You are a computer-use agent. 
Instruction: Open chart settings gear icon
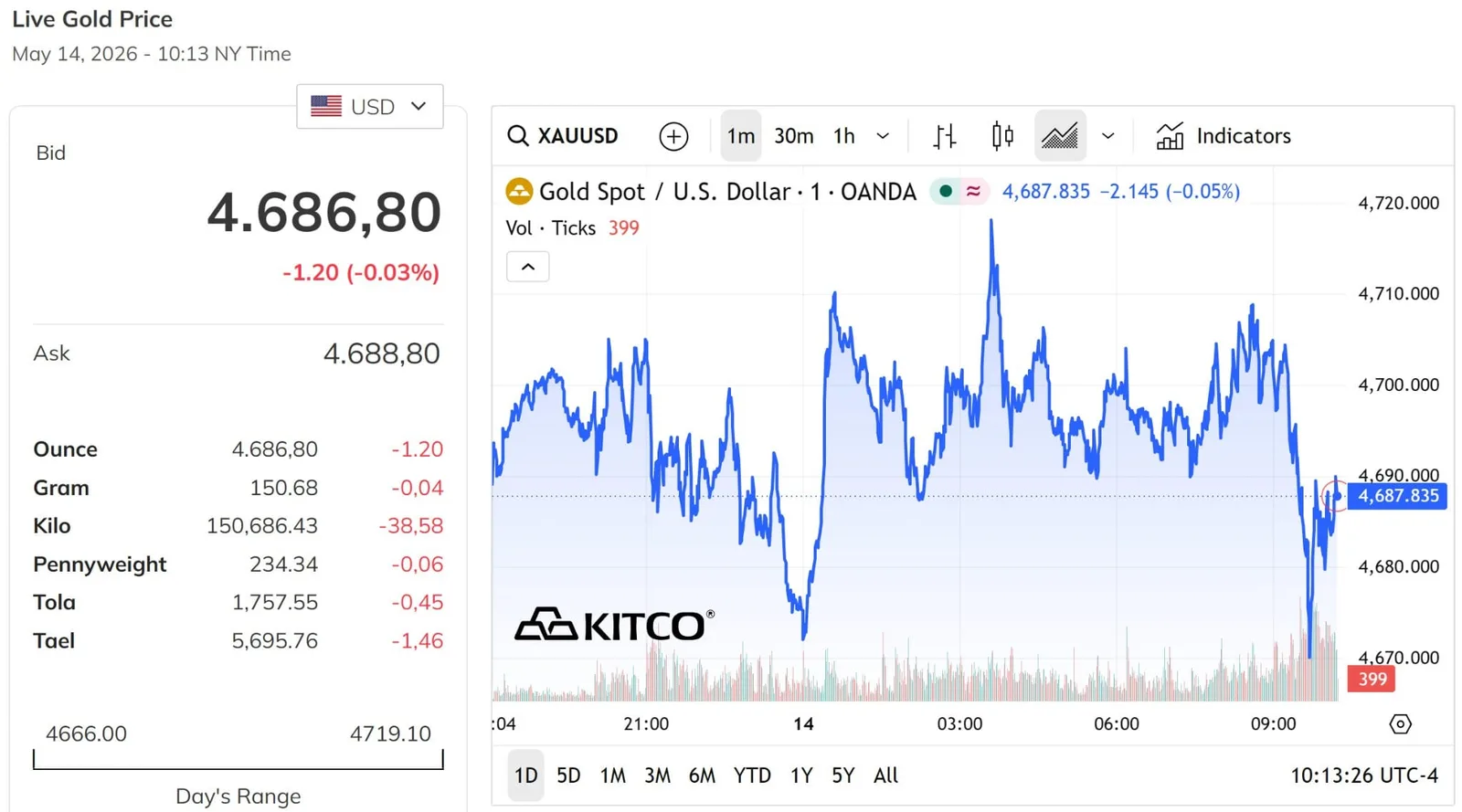point(1400,724)
